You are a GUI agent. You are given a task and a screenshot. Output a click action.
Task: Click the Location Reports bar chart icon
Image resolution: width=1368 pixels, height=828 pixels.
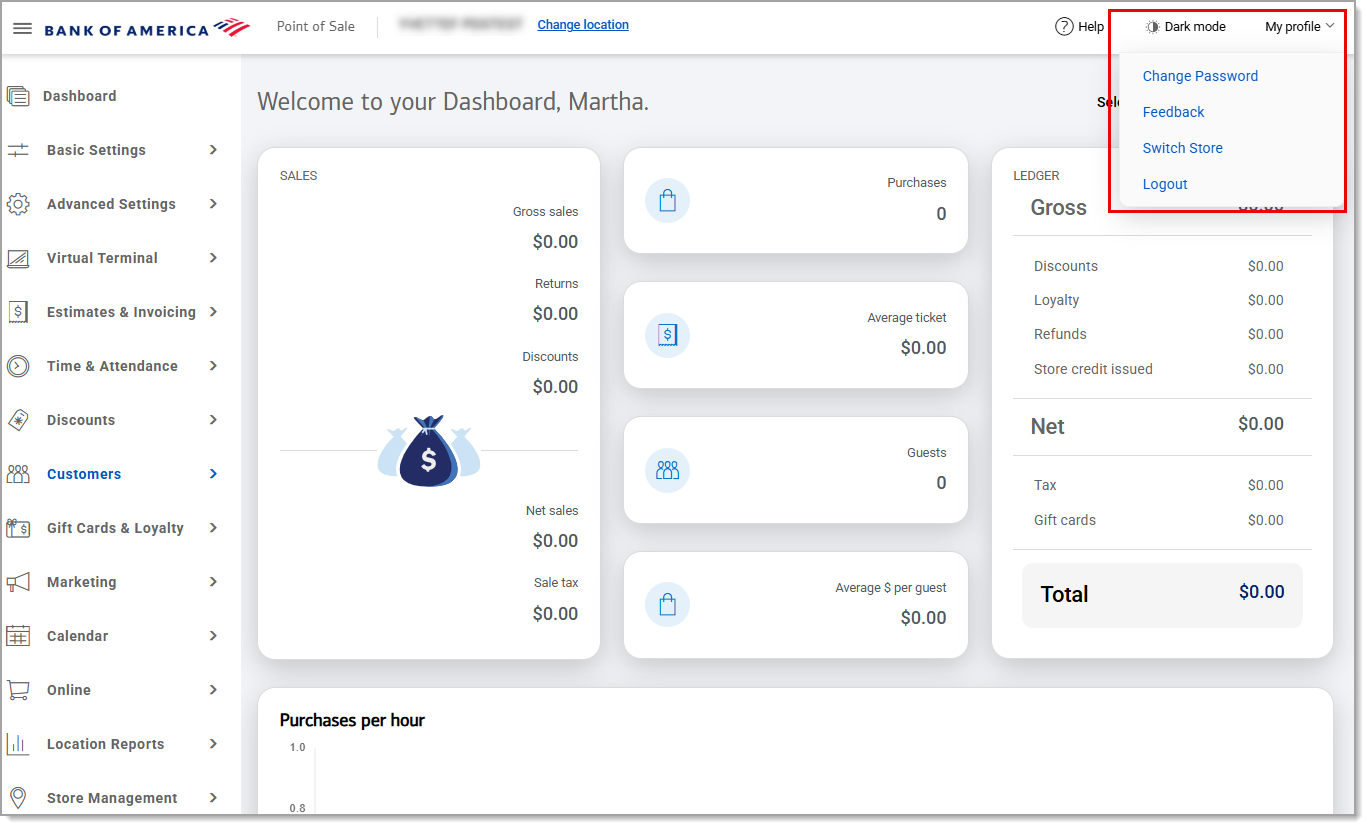[18, 744]
